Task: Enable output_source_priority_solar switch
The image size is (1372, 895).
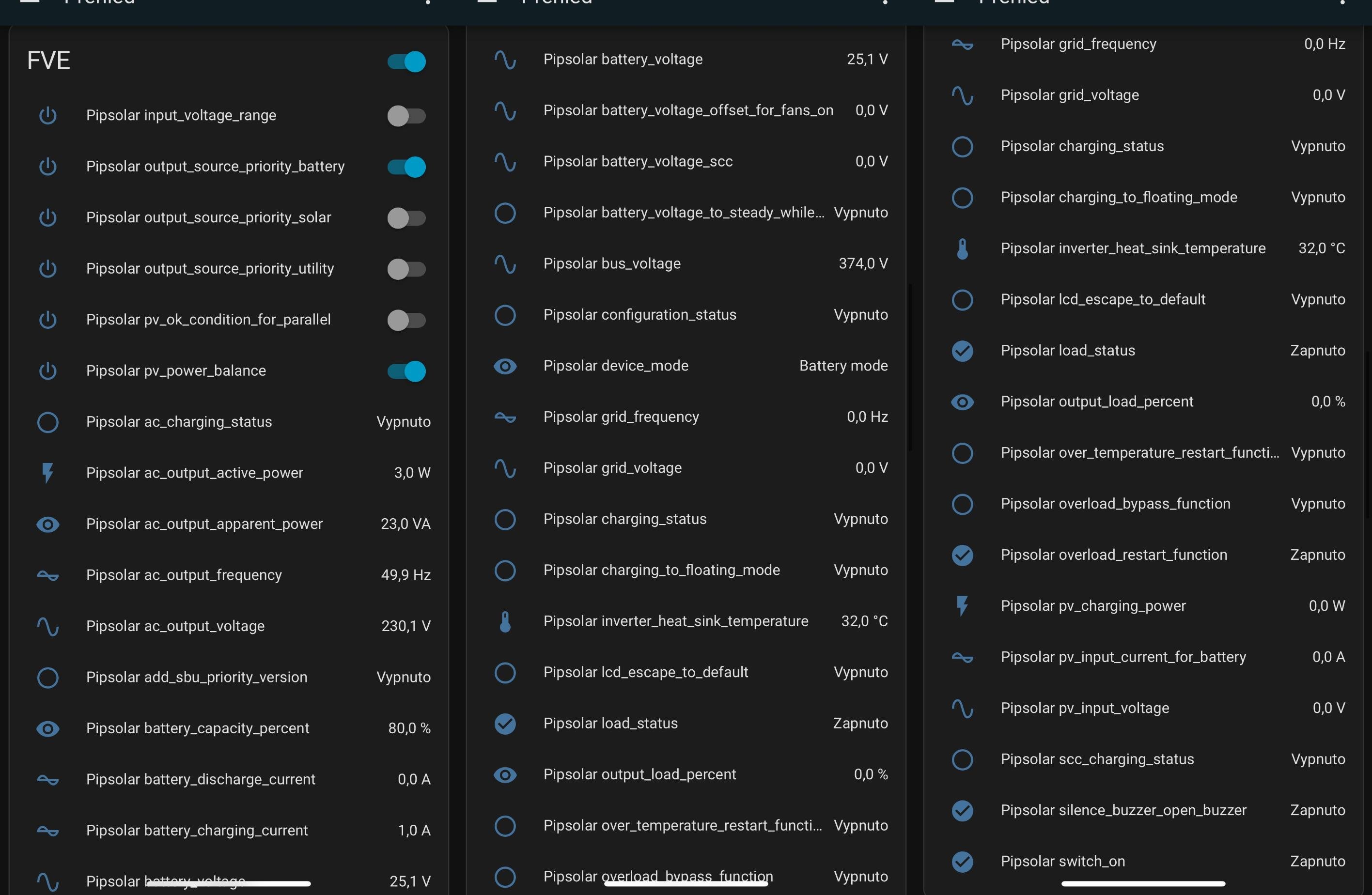Action: (x=406, y=218)
